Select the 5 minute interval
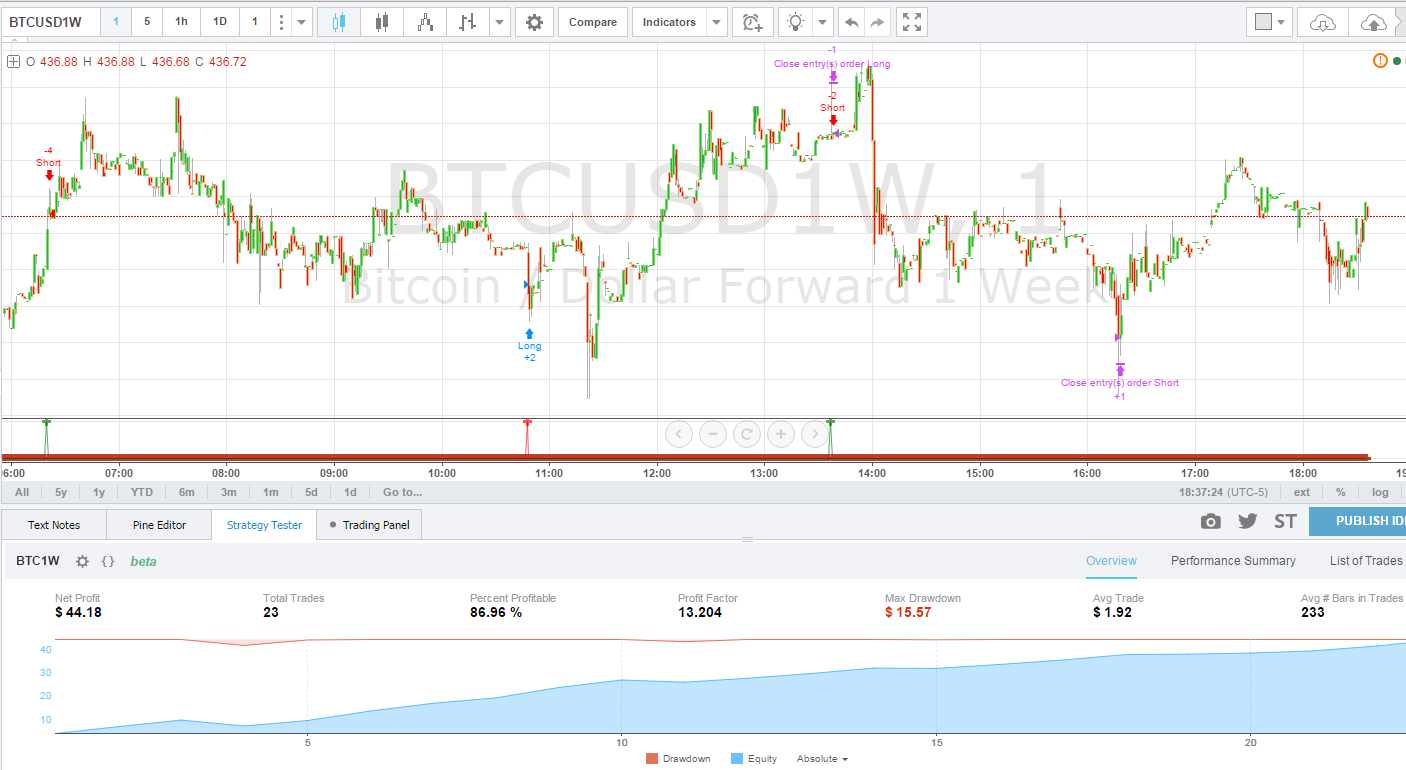The image size is (1406, 770). point(147,22)
